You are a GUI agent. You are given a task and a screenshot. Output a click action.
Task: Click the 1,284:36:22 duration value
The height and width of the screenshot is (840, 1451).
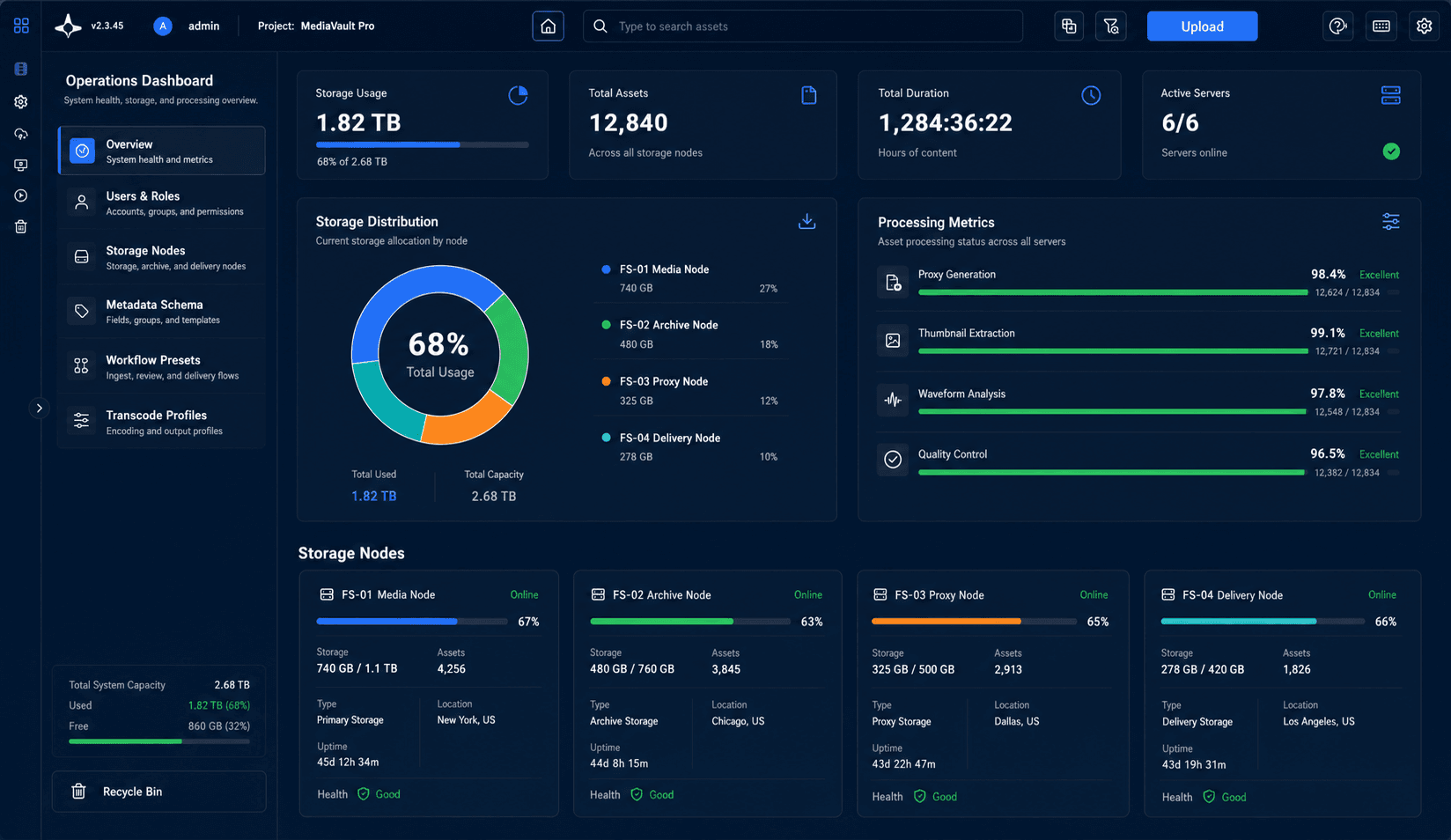coord(945,122)
